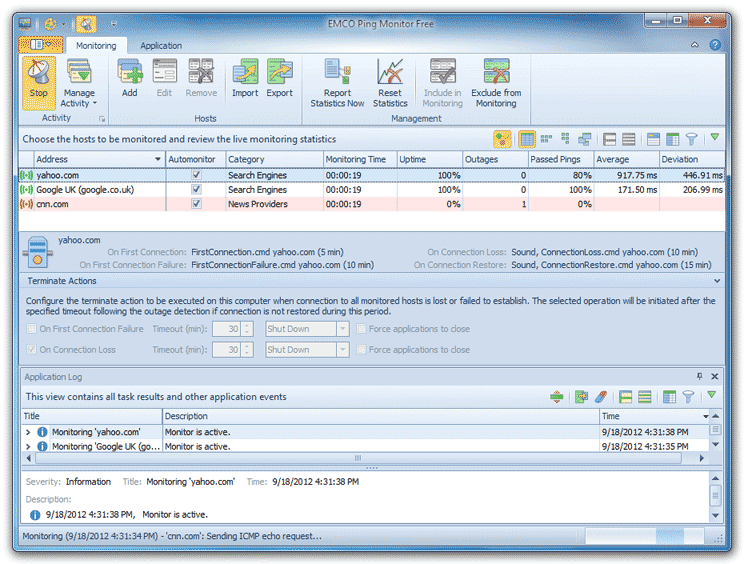
Task: Expand the Monitoring 'yahoo.com' log entry
Action: coord(28,432)
